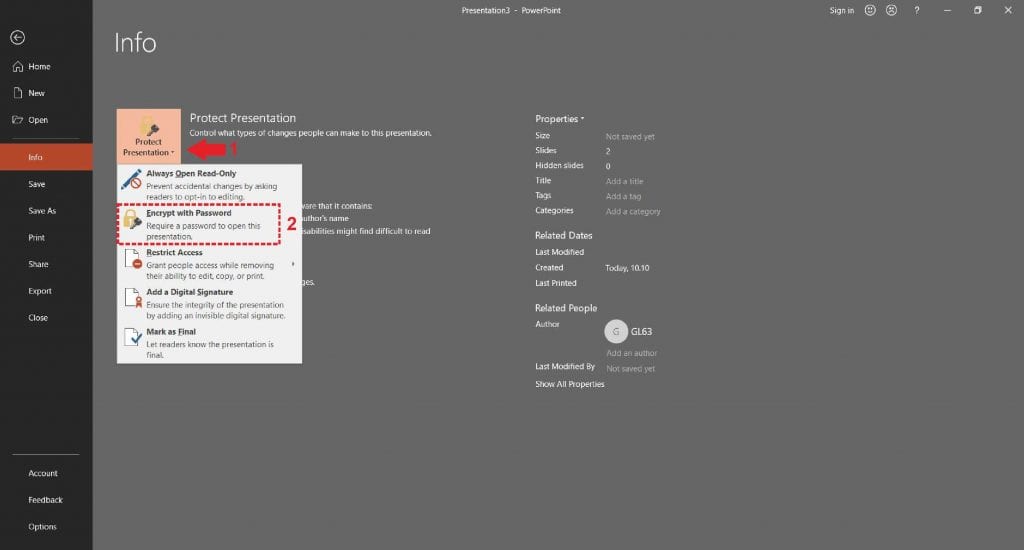Open PowerPoint Options

tap(46, 526)
